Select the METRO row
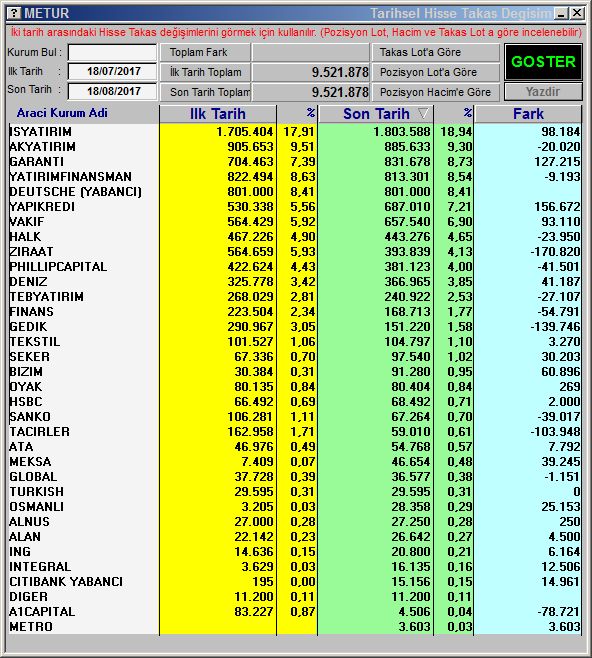Image resolution: width=592 pixels, height=658 pixels. [295, 627]
